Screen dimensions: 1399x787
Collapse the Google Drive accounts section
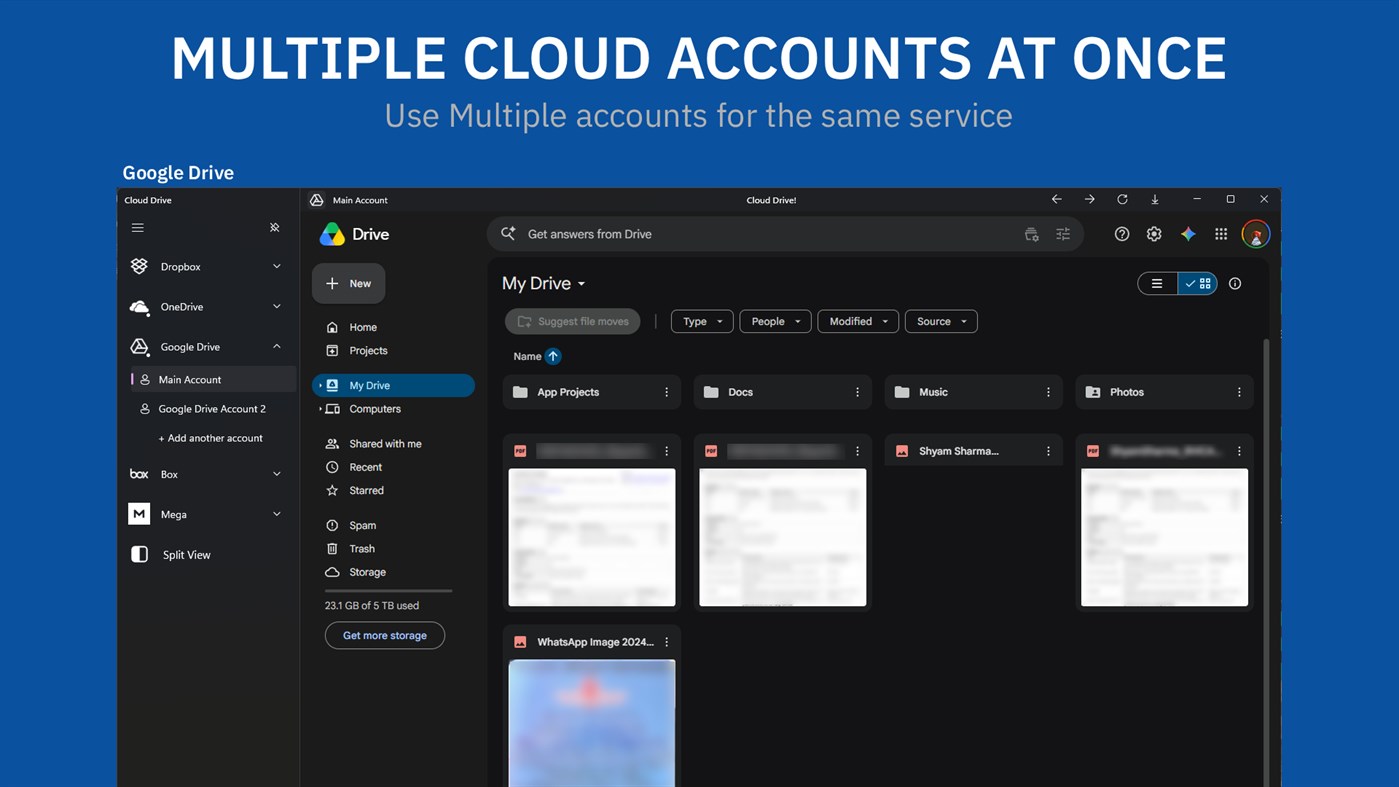[277, 346]
